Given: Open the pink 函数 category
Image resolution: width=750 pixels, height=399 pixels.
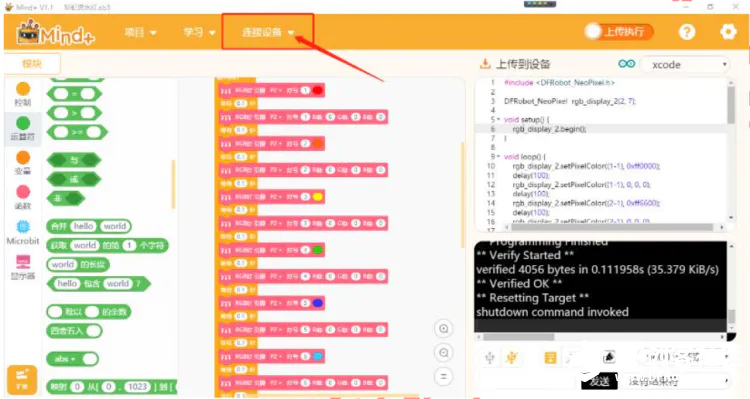Looking at the screenshot, I should (x=22, y=198).
